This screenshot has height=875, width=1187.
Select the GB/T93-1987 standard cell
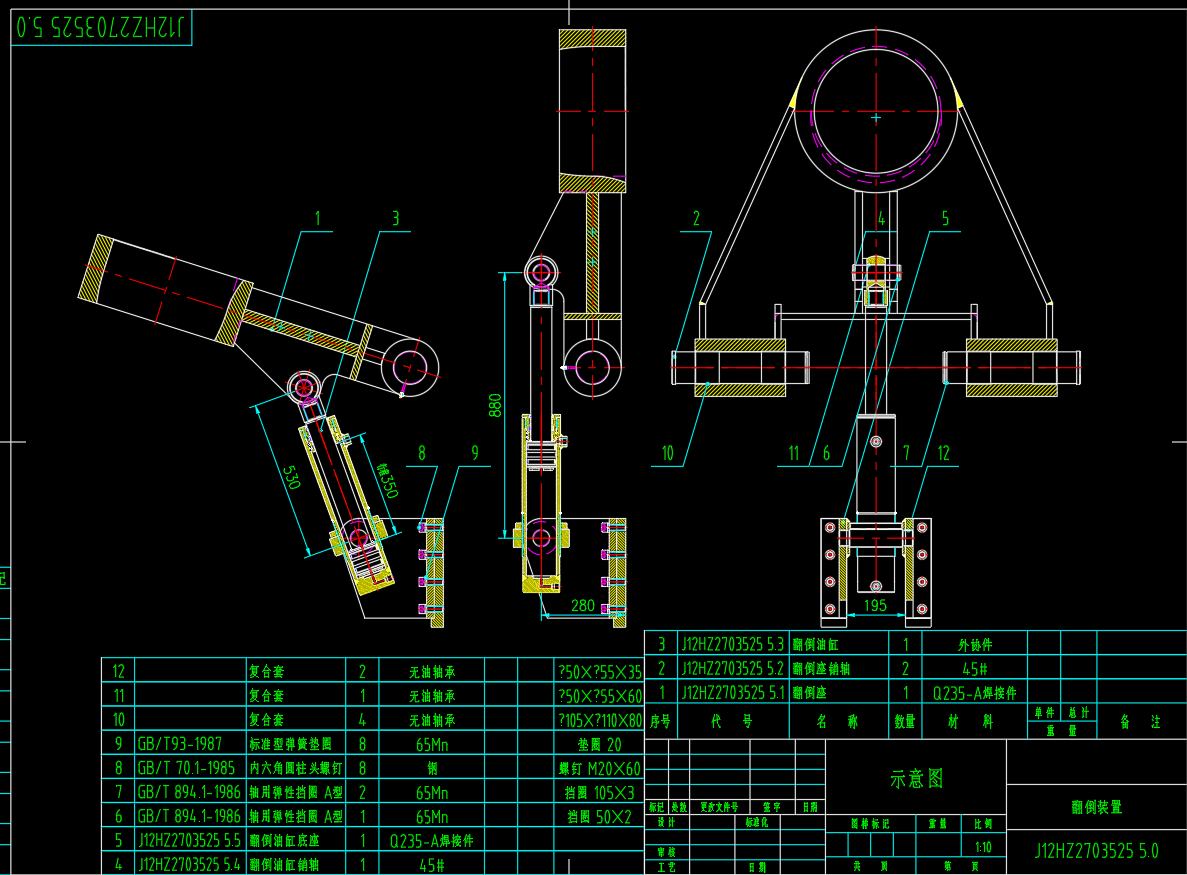coord(179,744)
